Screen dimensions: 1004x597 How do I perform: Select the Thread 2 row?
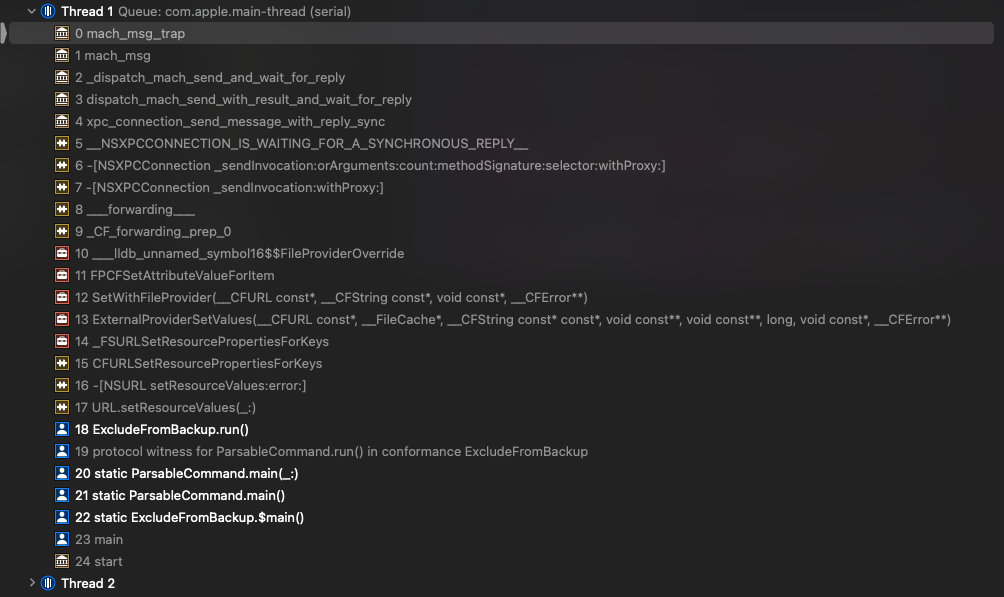(501, 583)
